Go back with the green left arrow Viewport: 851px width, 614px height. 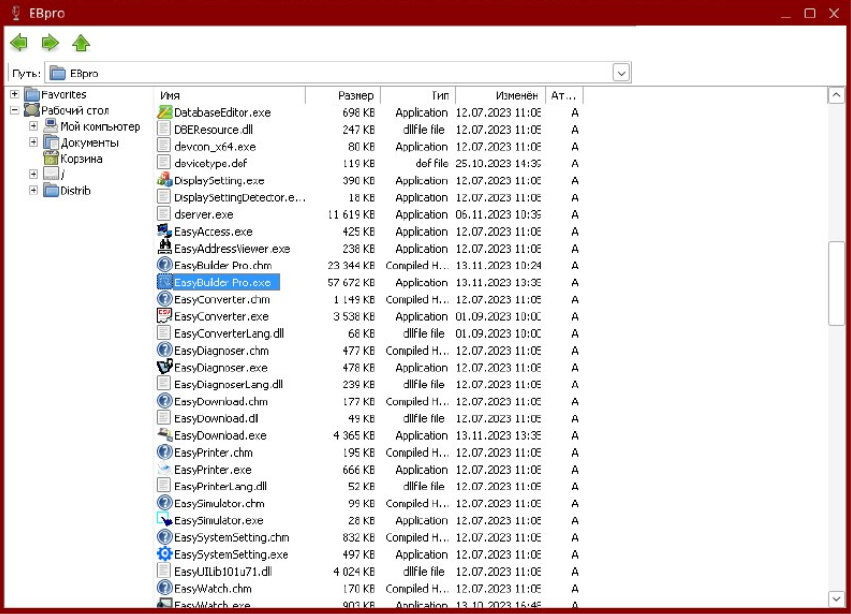(19, 42)
